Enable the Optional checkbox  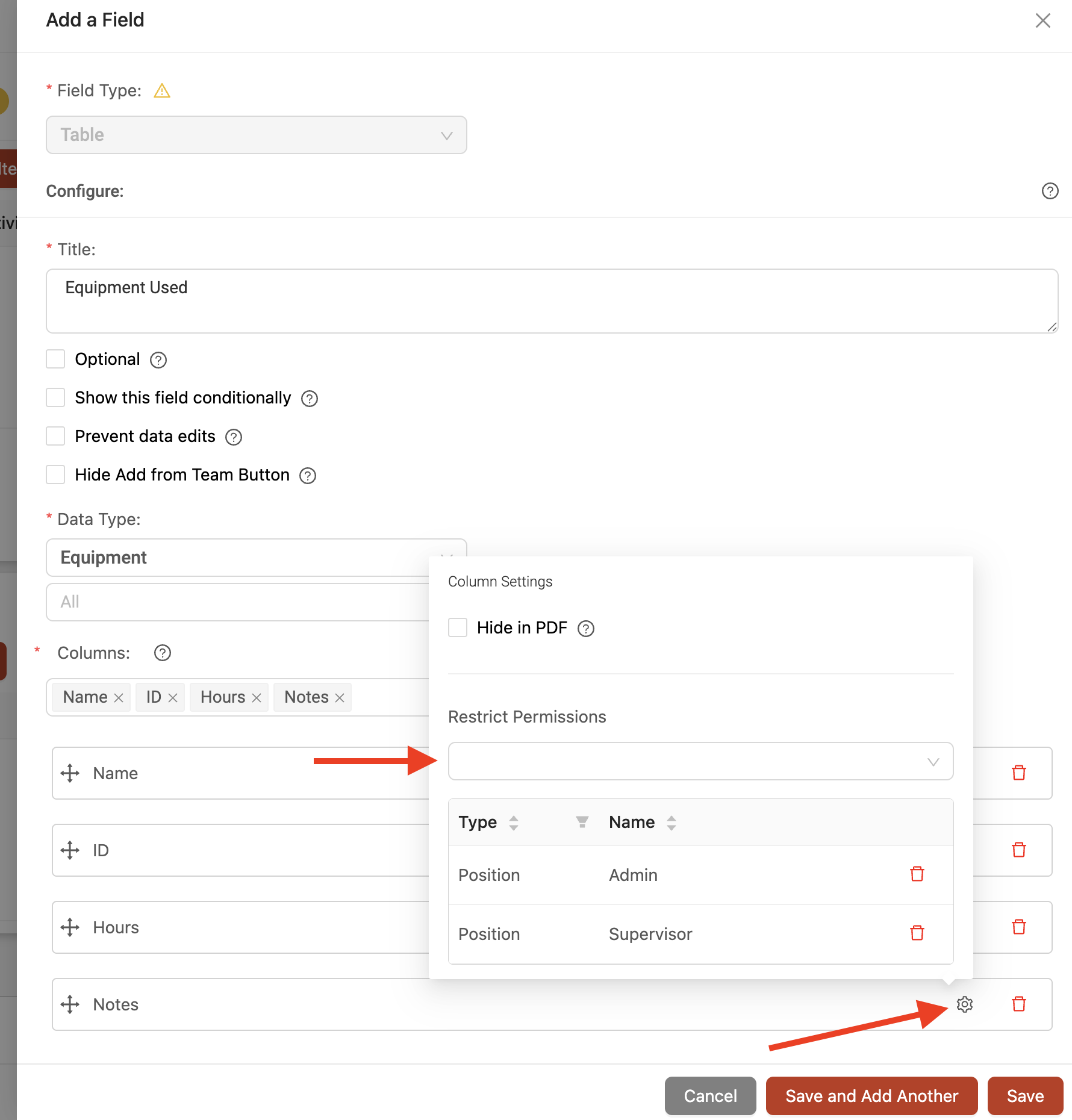coord(55,359)
